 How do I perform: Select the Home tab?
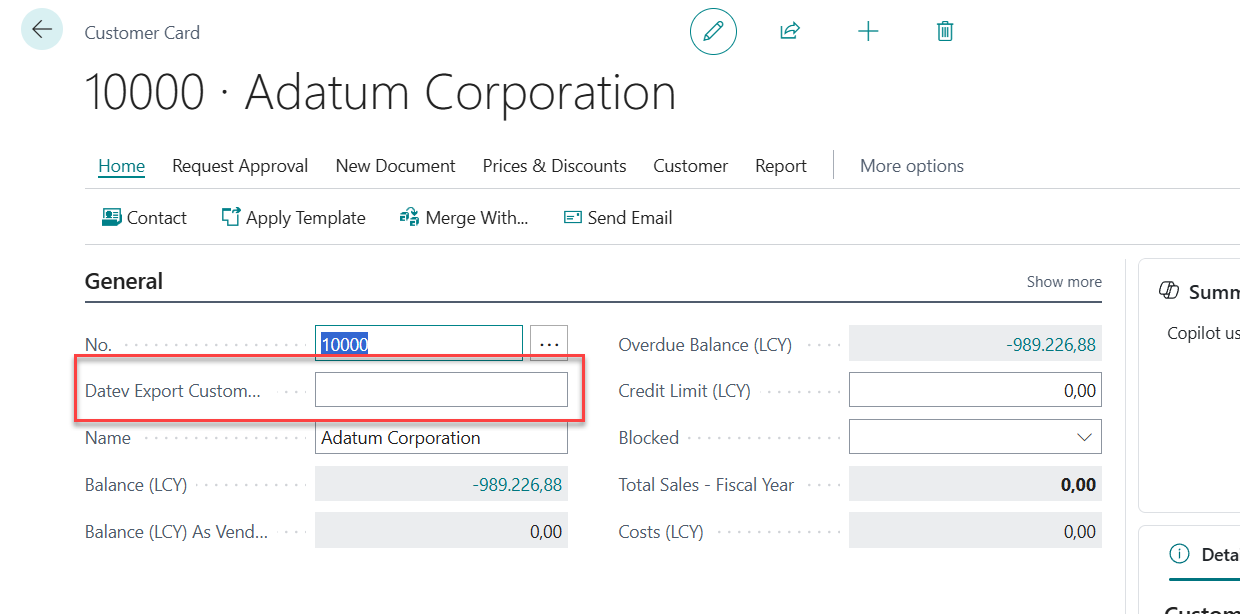click(121, 166)
